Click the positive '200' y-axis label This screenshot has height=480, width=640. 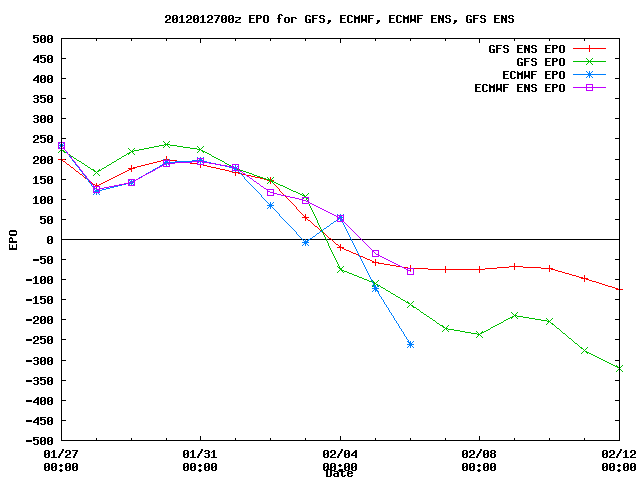pos(43,160)
